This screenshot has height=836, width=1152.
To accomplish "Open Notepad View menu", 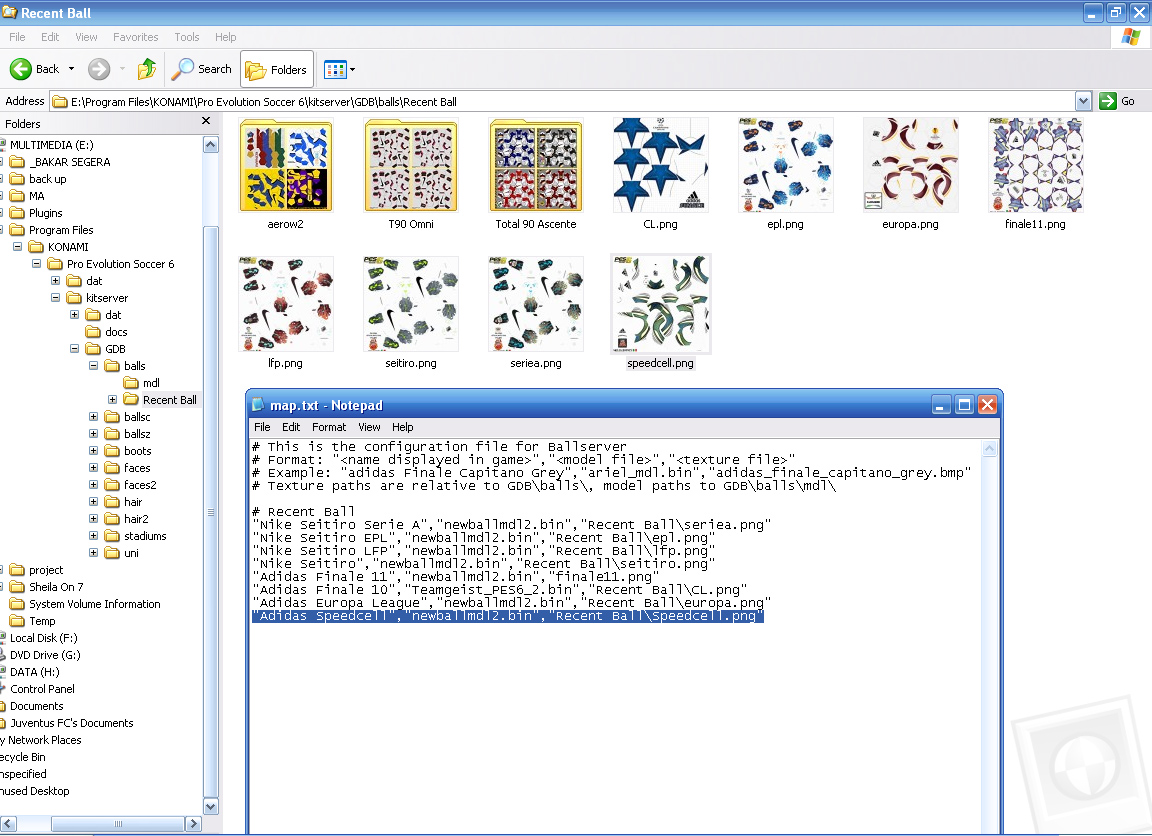I will (x=369, y=427).
